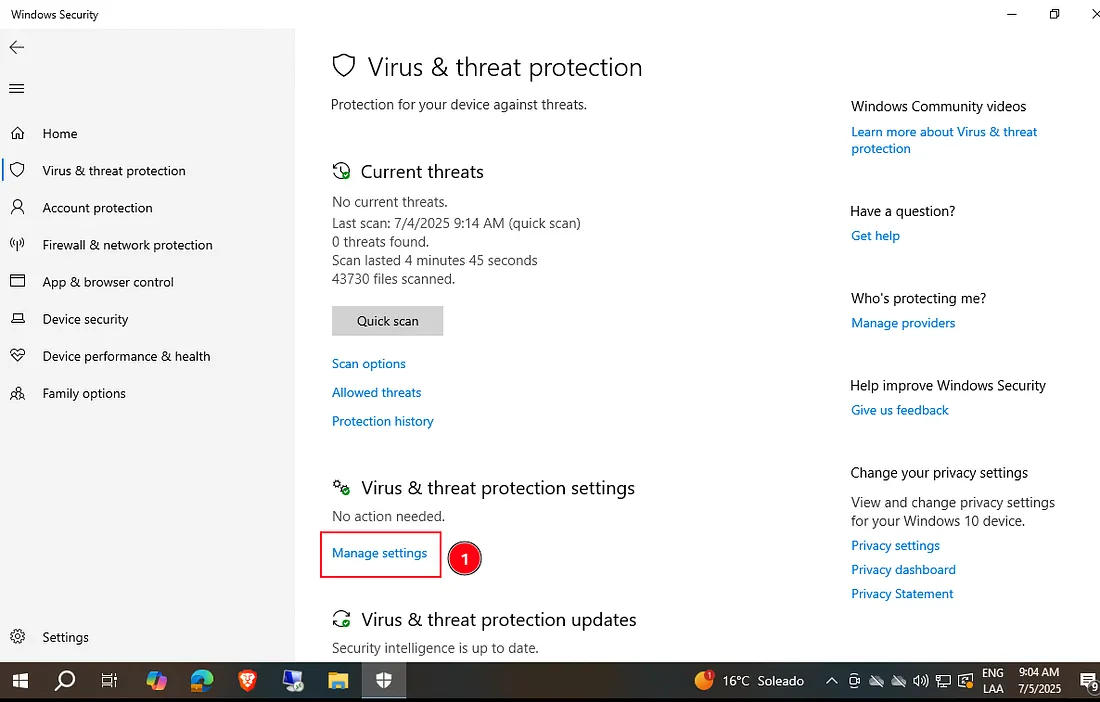Click the Current threats clock-shield icon

click(342, 171)
